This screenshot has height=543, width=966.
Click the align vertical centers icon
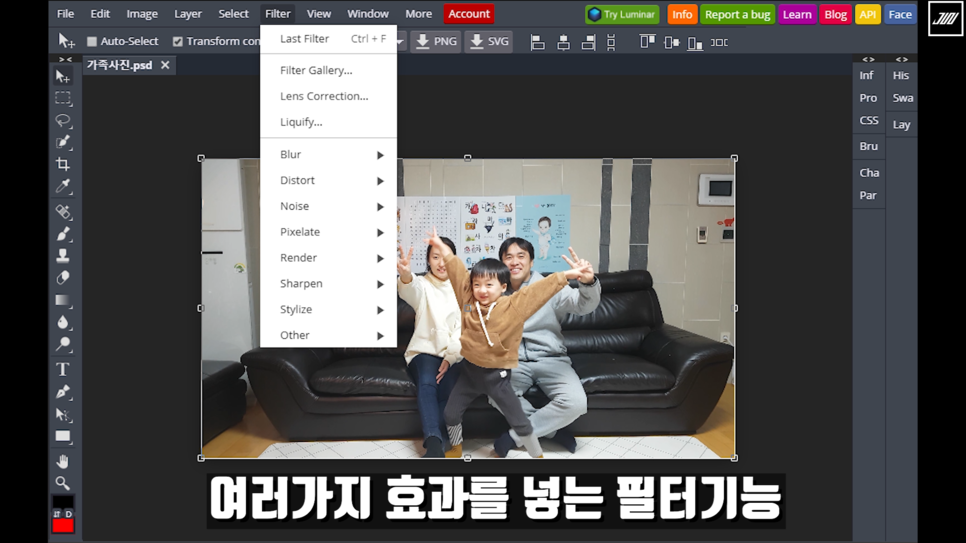pyautogui.click(x=672, y=42)
